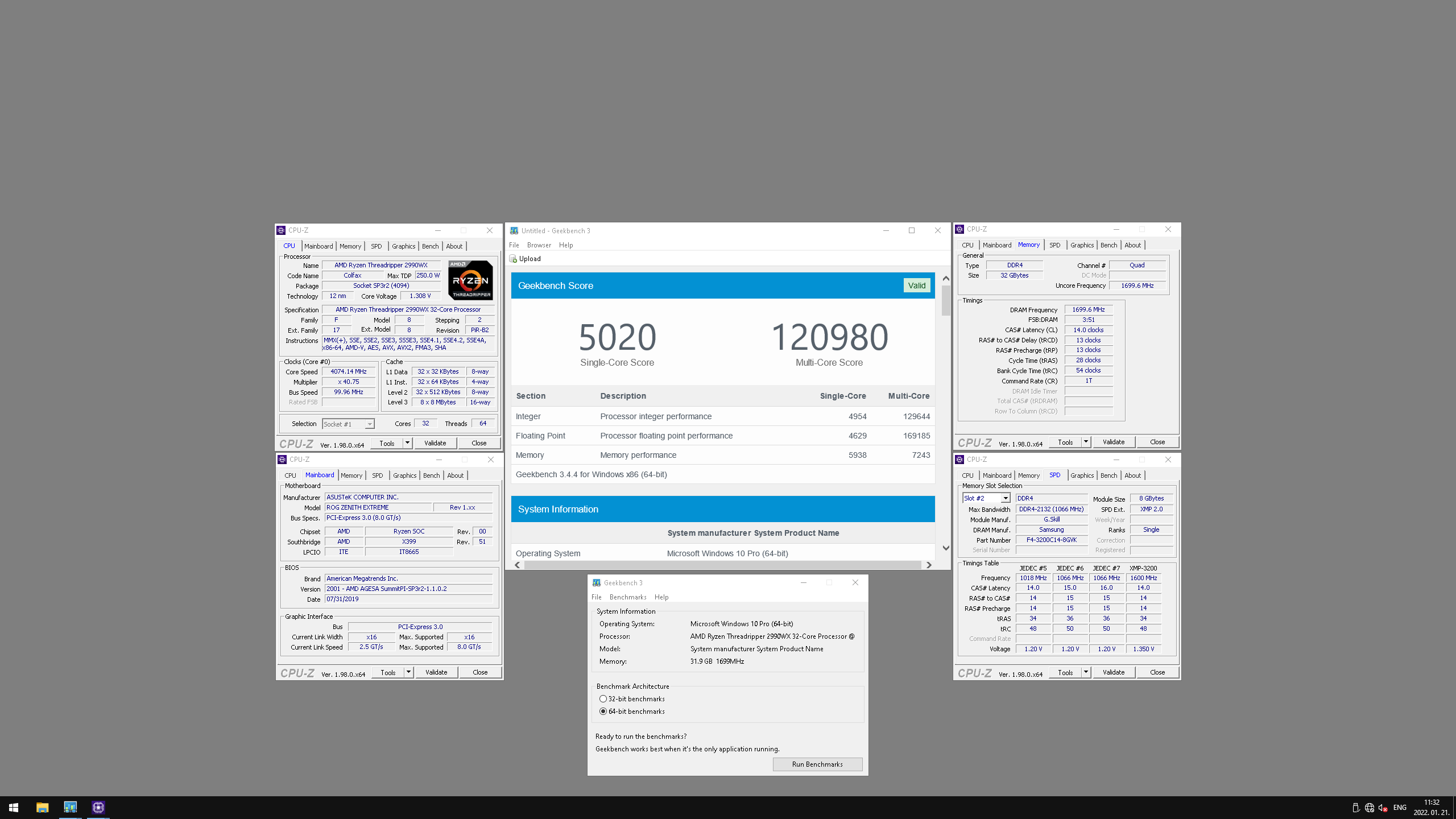This screenshot has width=1456, height=819.
Task: Open CPU-Z from the taskbar
Action: [98, 807]
